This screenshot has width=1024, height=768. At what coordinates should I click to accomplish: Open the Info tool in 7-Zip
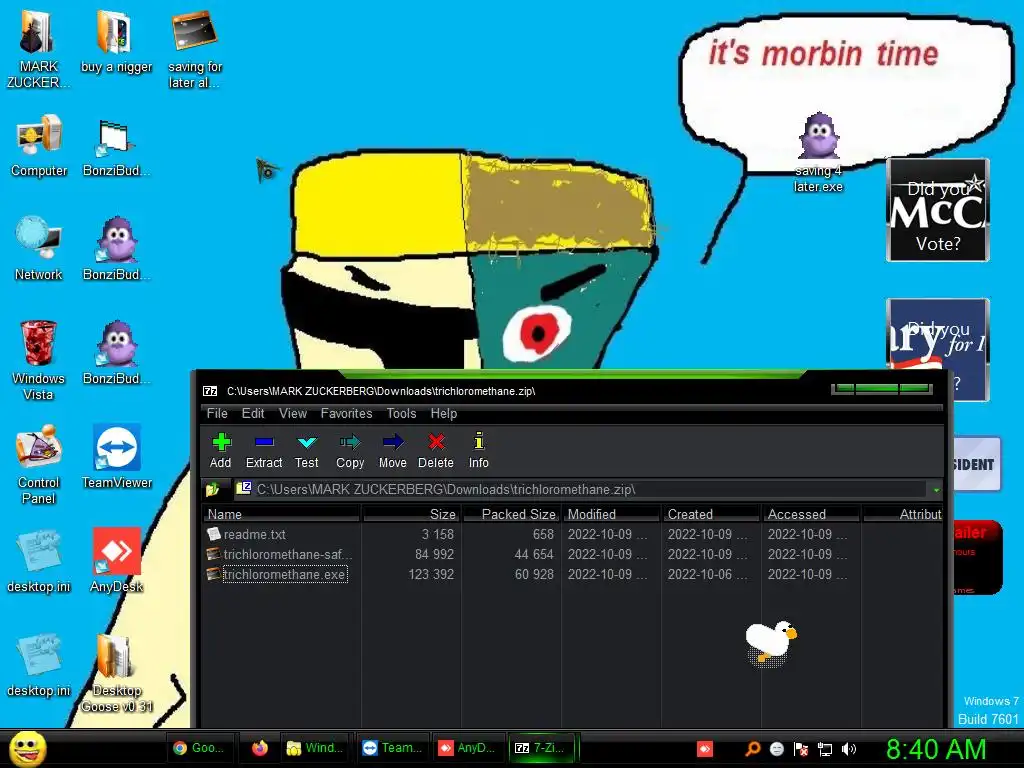coord(479,451)
